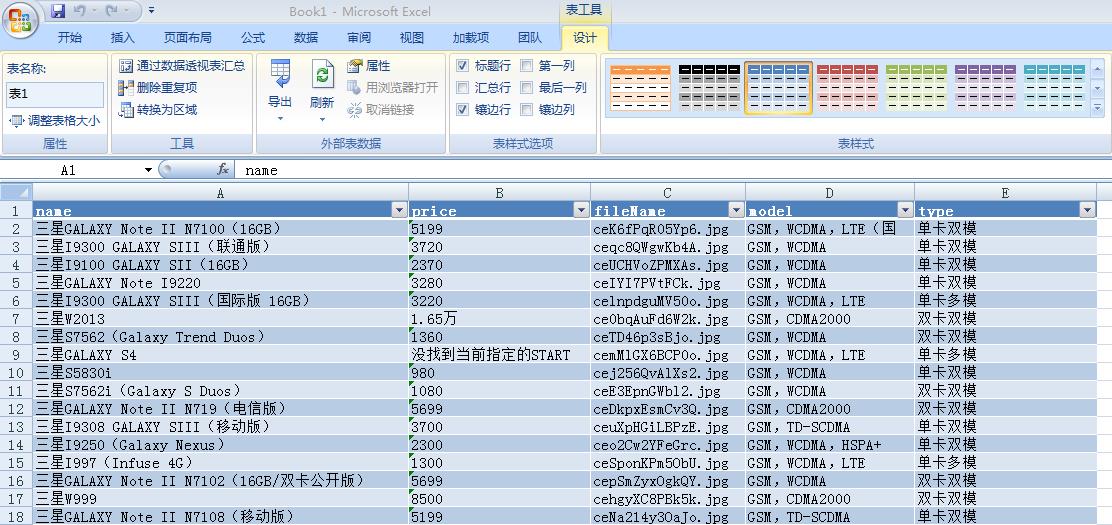Save workbook via Quick Access disk icon
The image size is (1112, 525).
[58, 11]
